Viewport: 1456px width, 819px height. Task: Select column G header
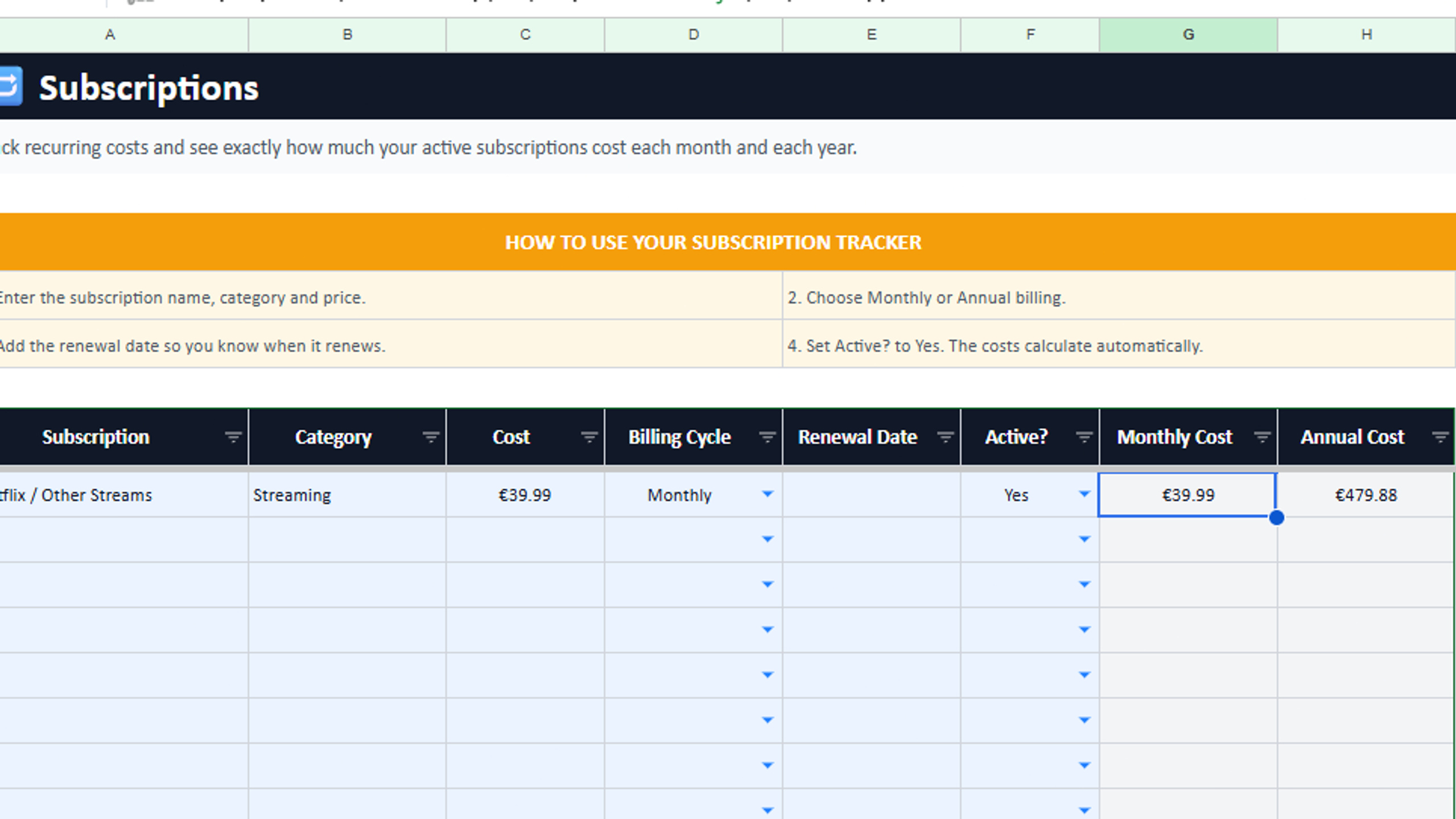tap(1189, 35)
